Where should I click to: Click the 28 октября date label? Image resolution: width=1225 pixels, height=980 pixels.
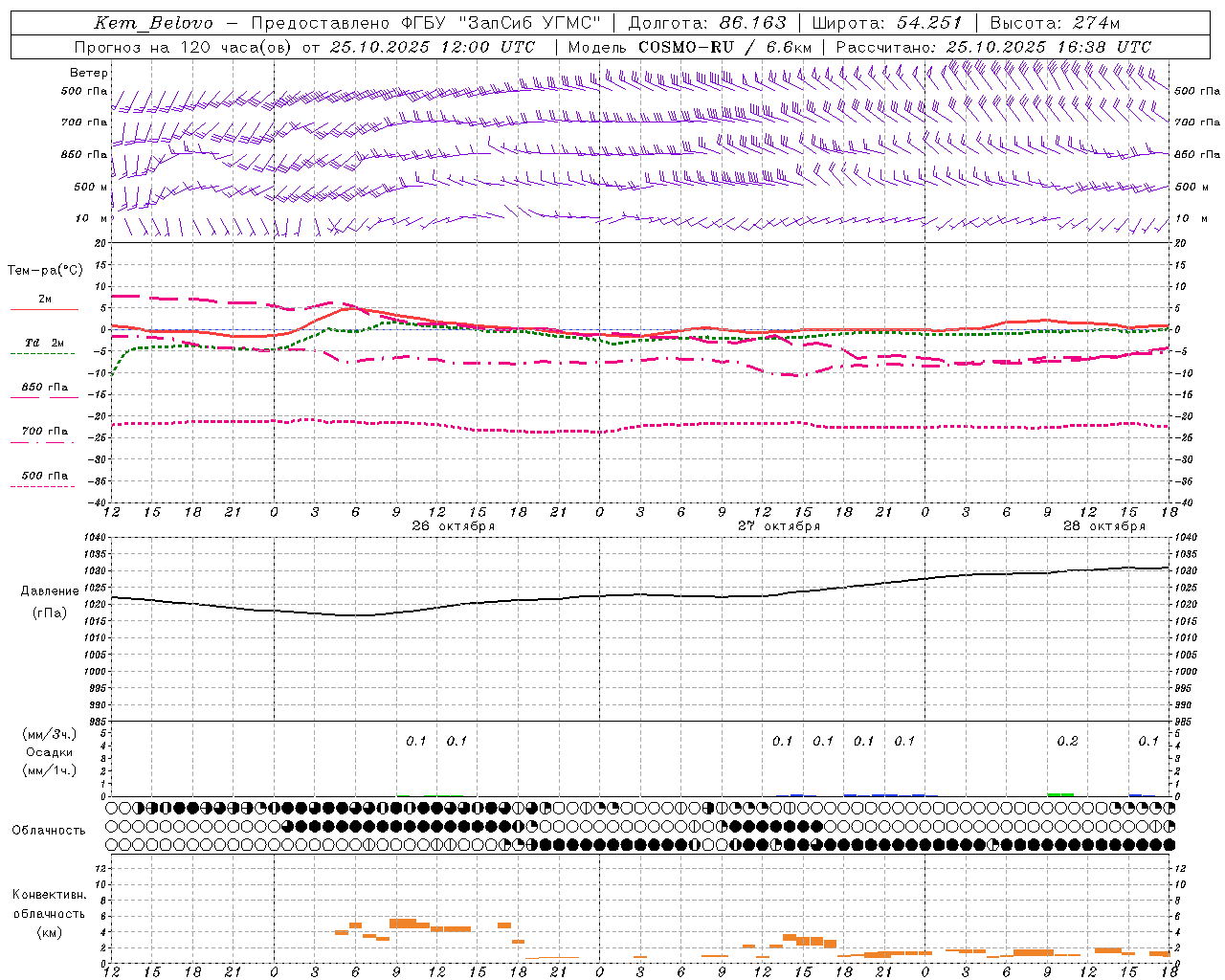pos(1104,526)
